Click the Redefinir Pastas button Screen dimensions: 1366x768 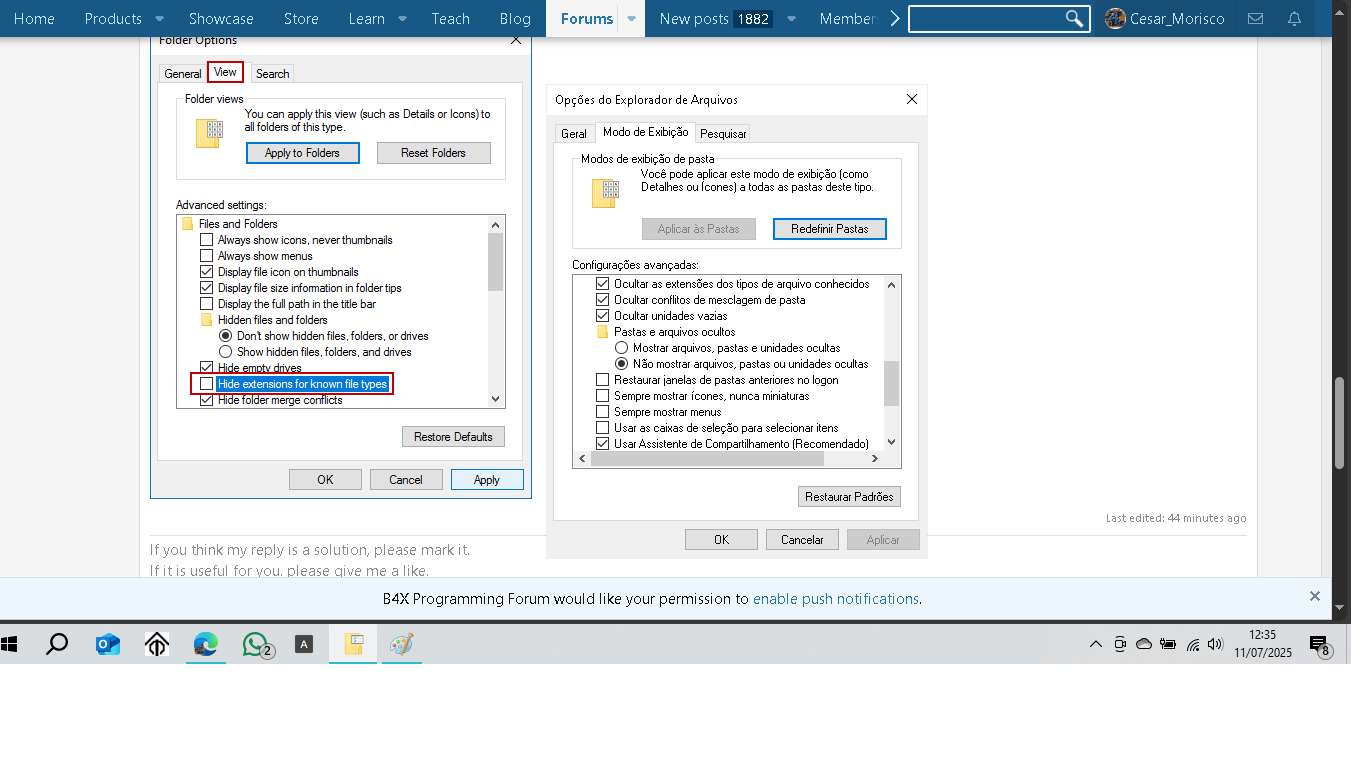click(830, 229)
